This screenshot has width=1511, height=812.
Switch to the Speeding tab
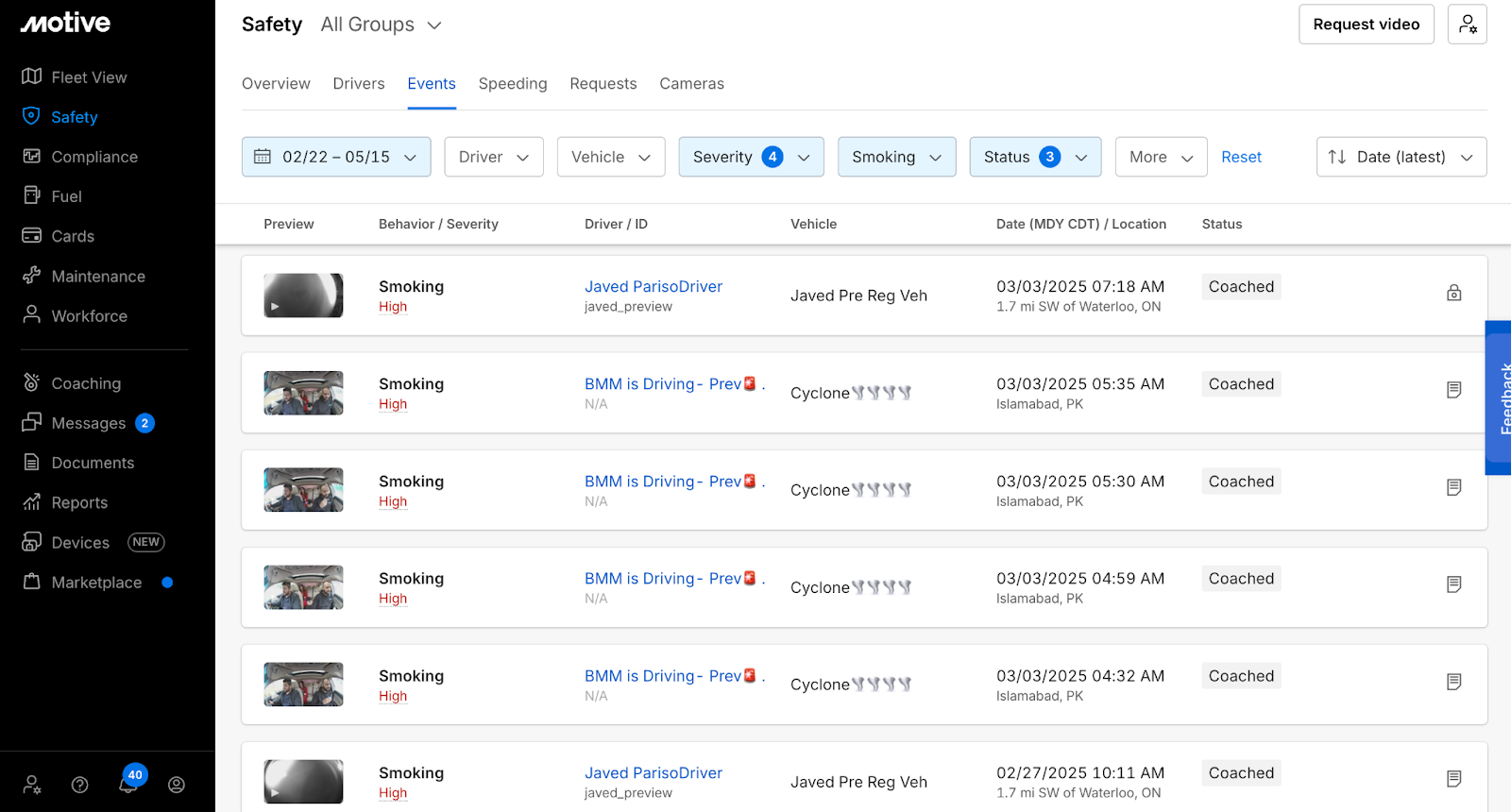pyautogui.click(x=513, y=84)
